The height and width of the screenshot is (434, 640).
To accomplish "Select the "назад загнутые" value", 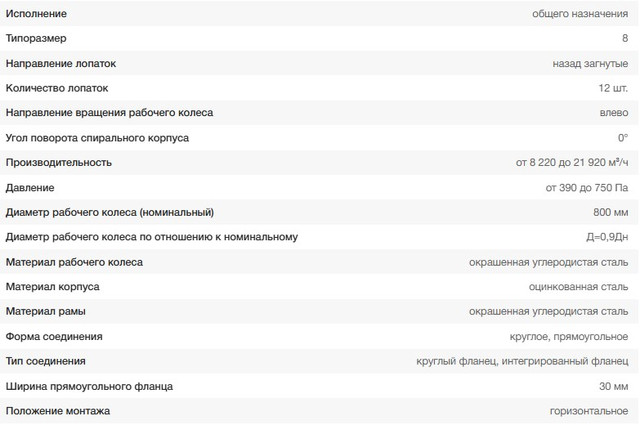I will click(x=590, y=64).
